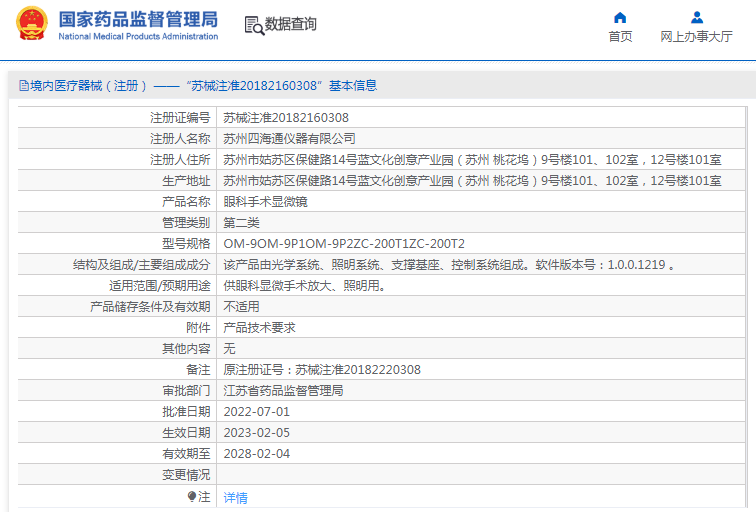
Task: Click the home house icon above 首页
Action: point(620,17)
